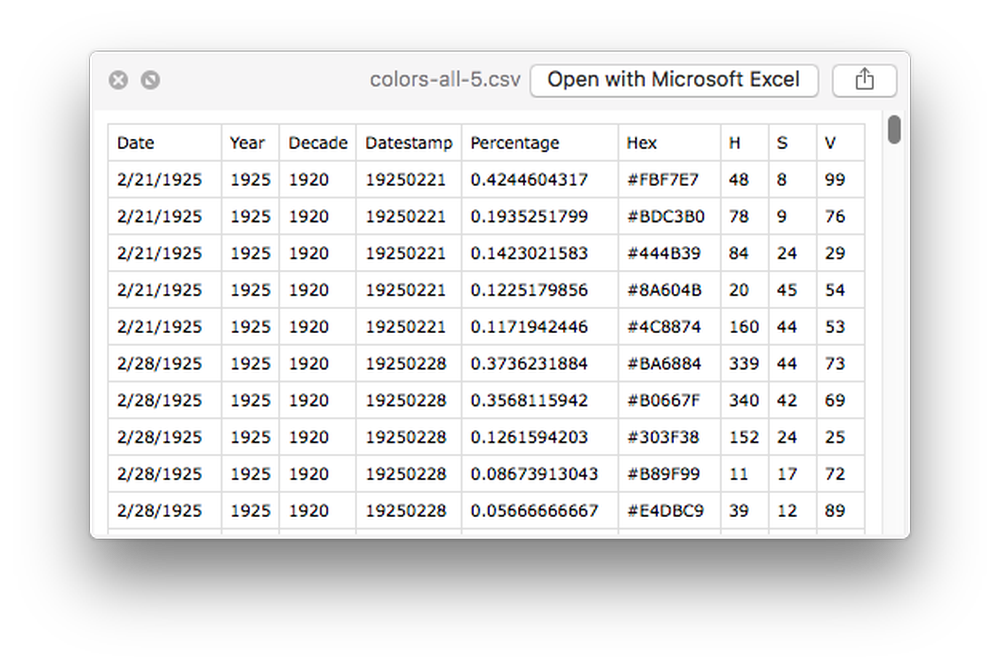Click H value 152

click(744, 437)
